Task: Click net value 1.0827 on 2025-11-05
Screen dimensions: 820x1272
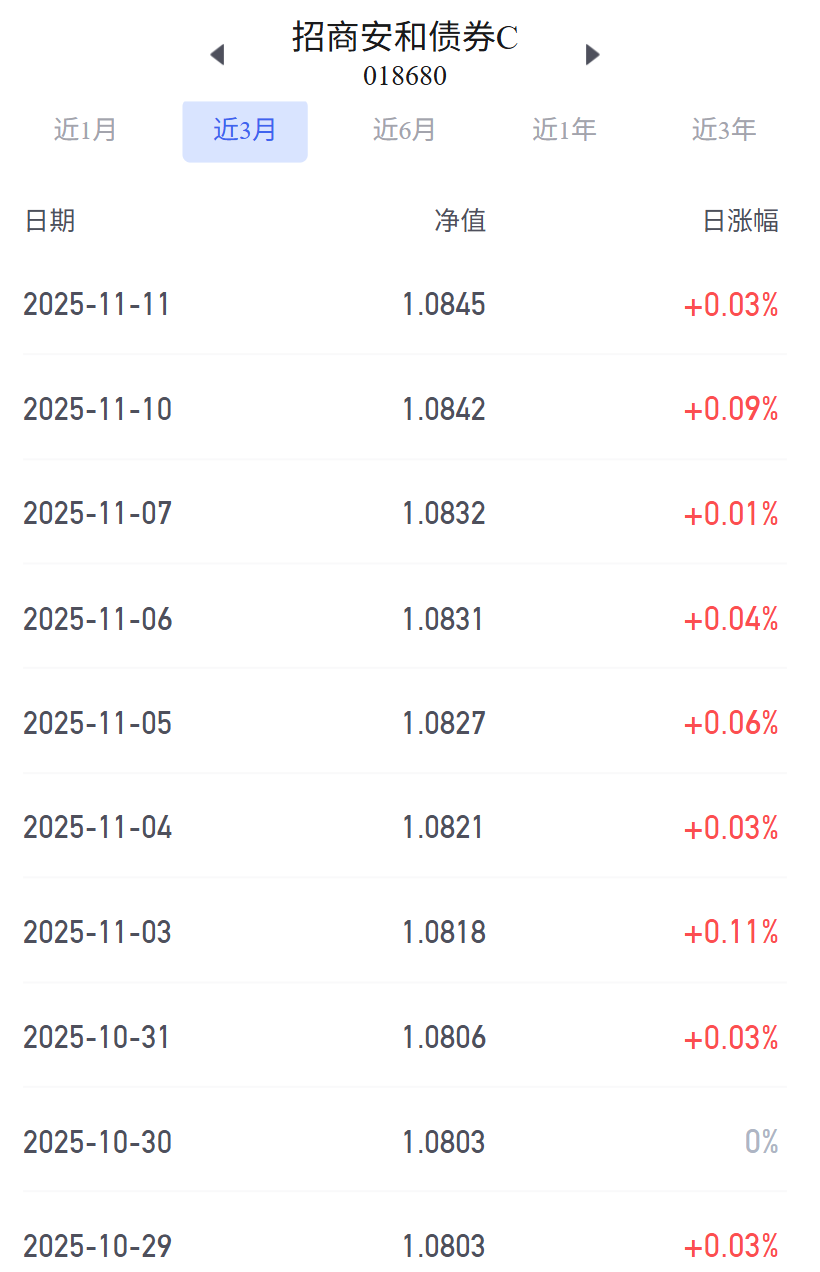Action: coord(444,723)
